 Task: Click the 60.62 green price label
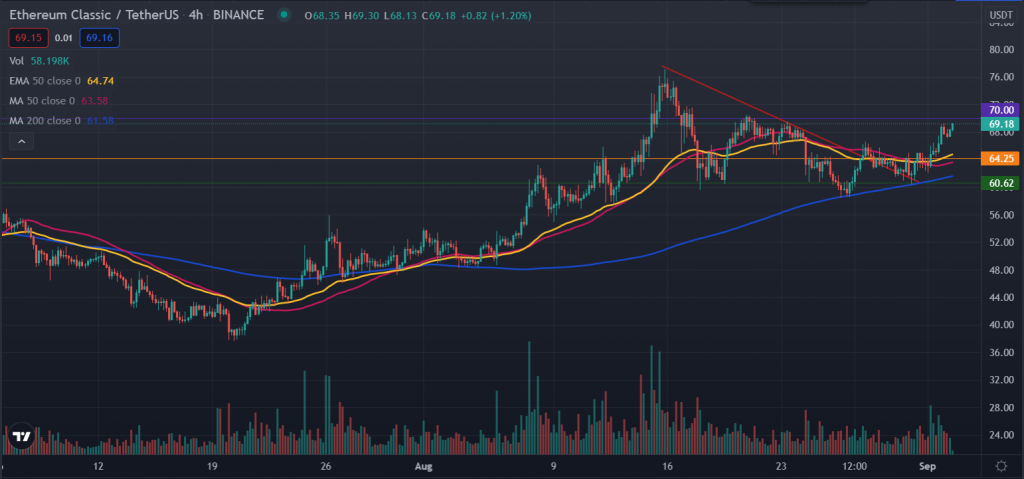(1000, 184)
